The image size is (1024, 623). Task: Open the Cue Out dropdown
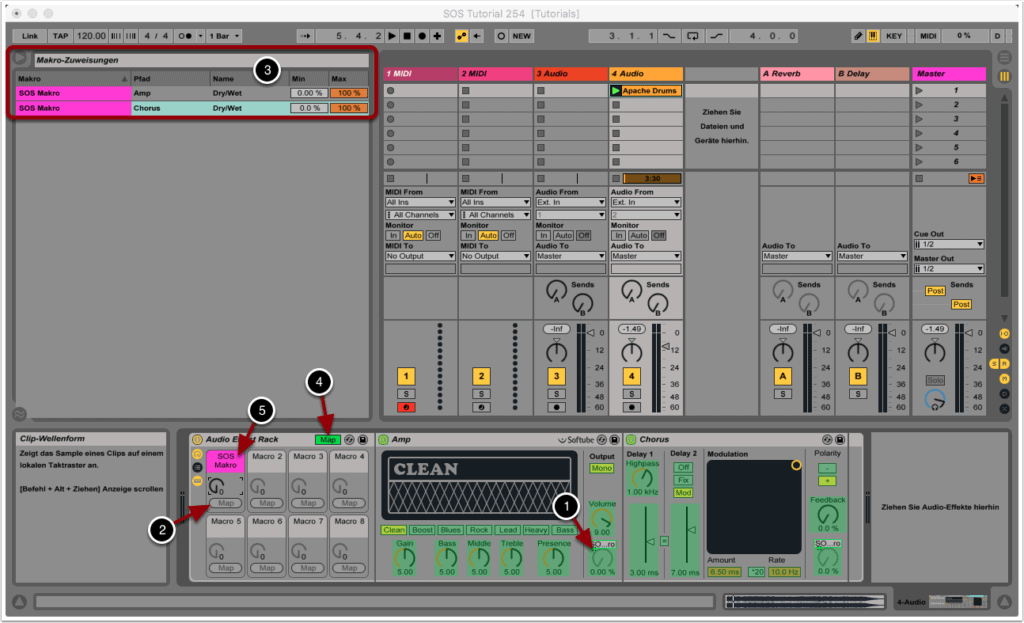948,244
